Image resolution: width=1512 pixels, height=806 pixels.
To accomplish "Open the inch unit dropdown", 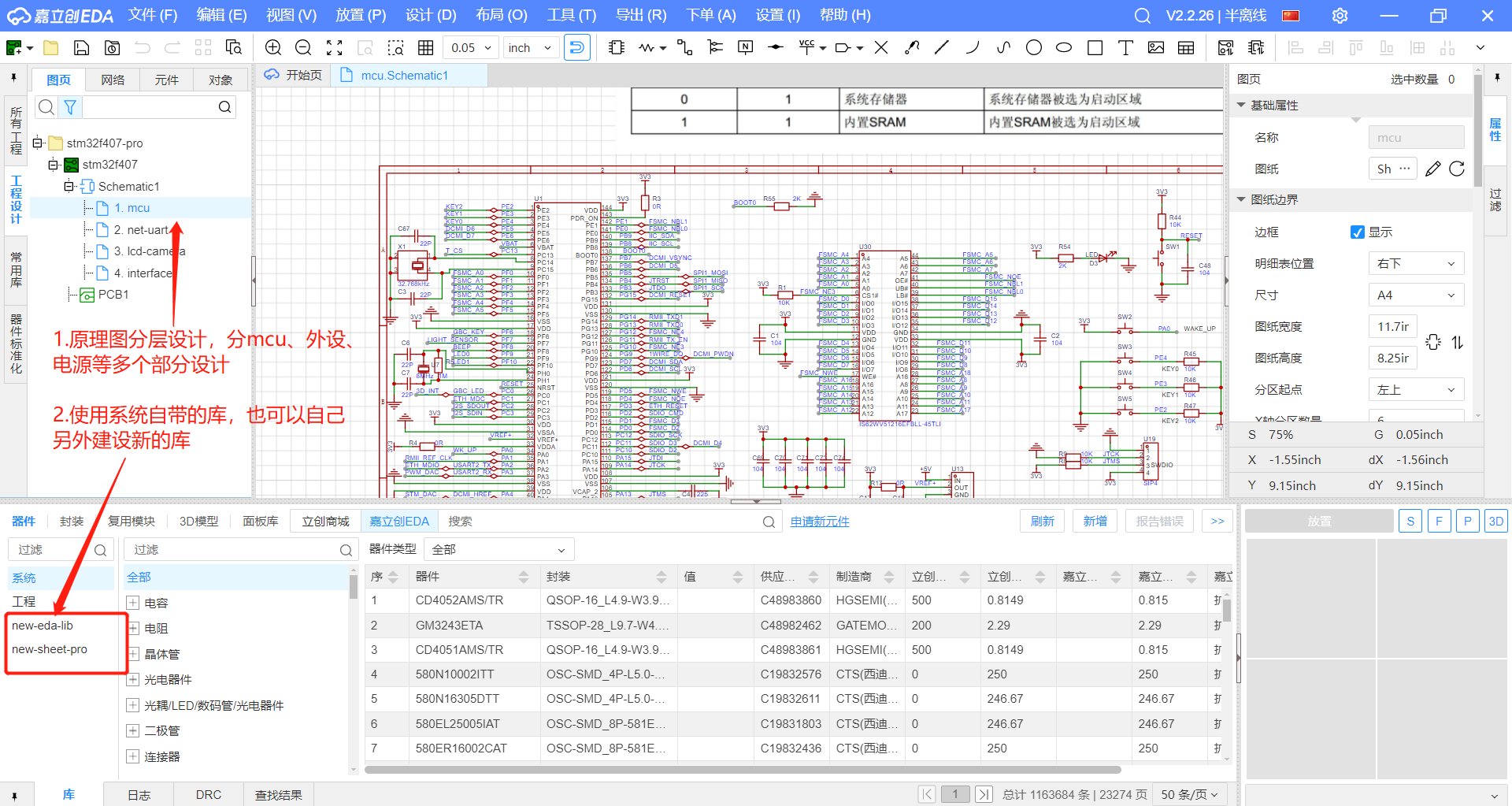I will pos(530,48).
